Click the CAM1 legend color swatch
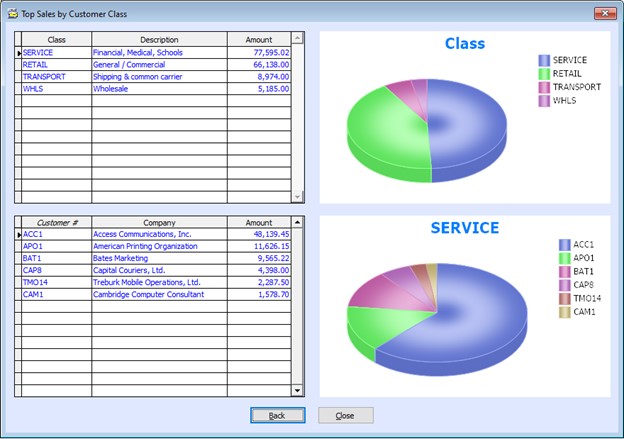Image resolution: width=624 pixels, height=439 pixels. 565,313
